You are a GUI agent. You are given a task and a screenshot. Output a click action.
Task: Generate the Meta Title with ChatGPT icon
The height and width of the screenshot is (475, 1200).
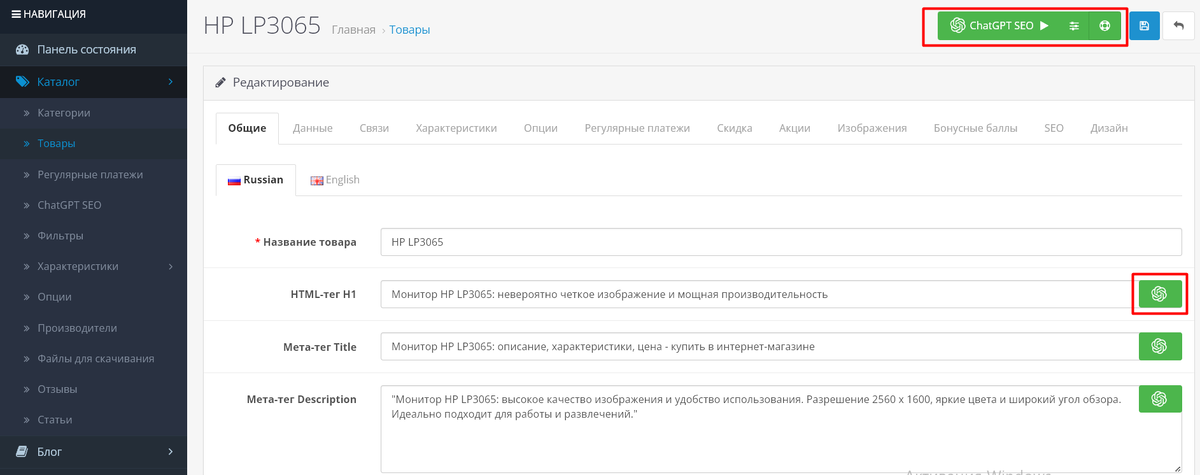click(1160, 346)
